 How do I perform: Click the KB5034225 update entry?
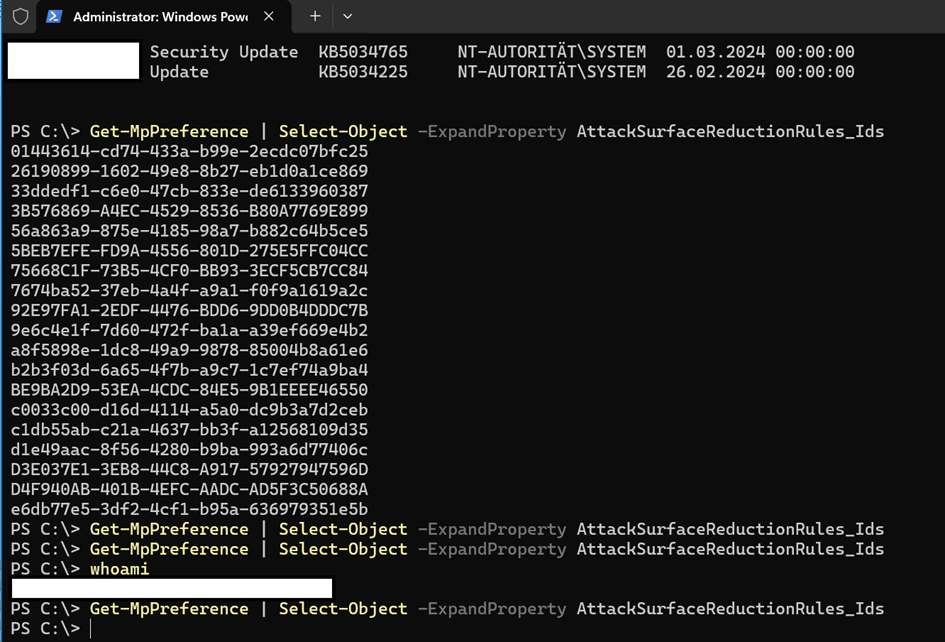363,72
